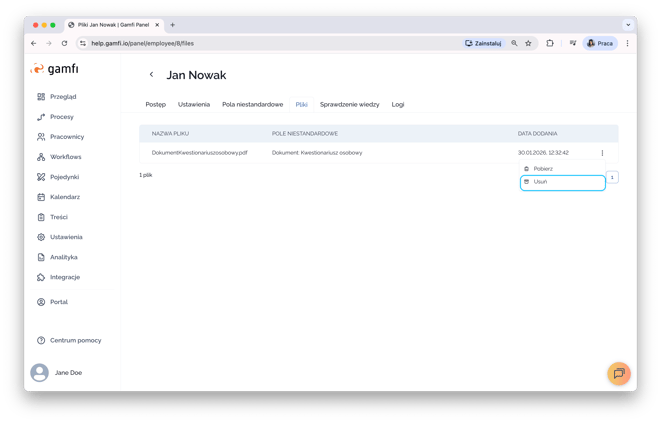Image resolution: width=661 pixels, height=423 pixels.
Task: Switch to the Sprawdzenie wiedzy tab
Action: point(349,104)
